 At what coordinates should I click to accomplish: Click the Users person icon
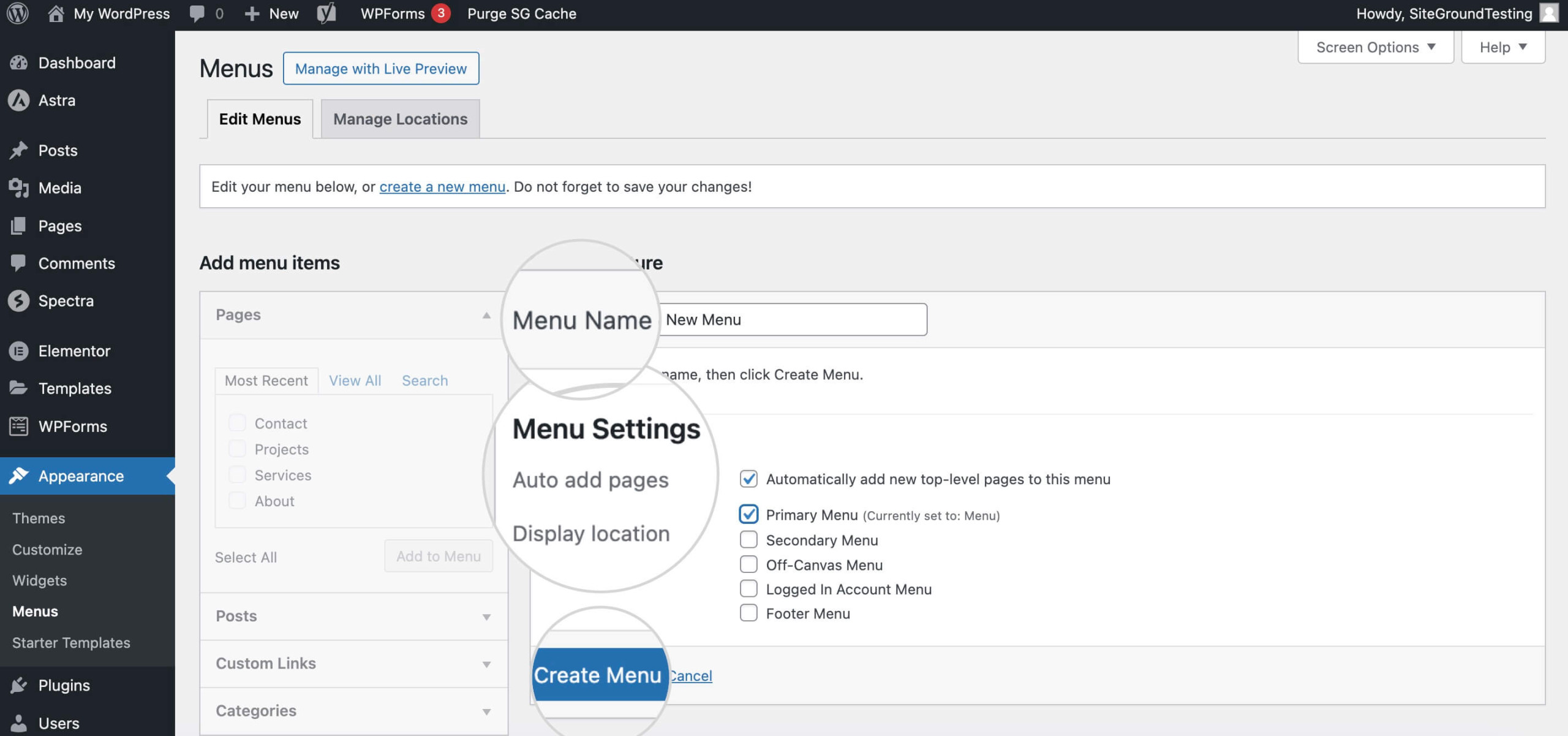pyautogui.click(x=19, y=723)
